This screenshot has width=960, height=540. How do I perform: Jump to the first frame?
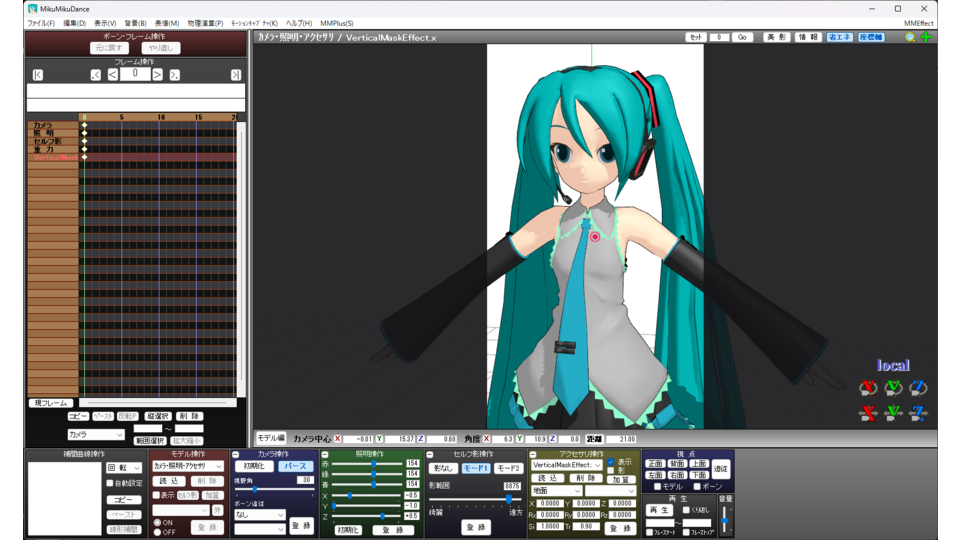click(38, 75)
